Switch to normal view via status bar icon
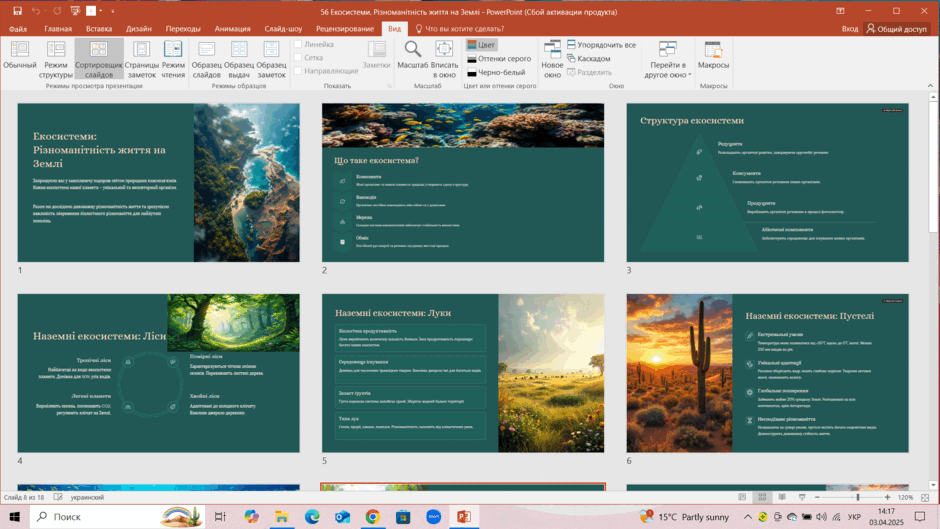 [742, 497]
